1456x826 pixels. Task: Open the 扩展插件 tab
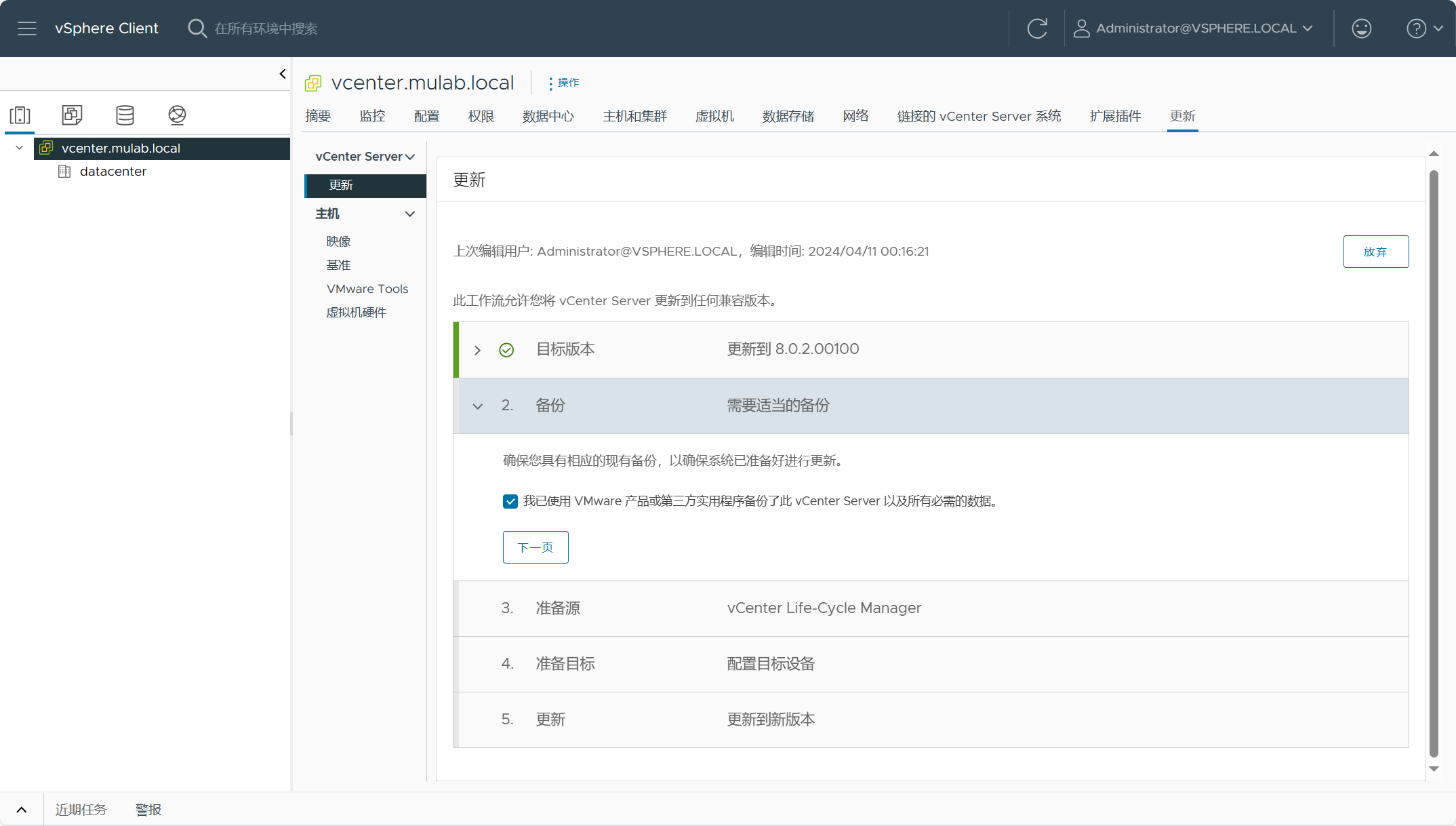coord(1115,116)
